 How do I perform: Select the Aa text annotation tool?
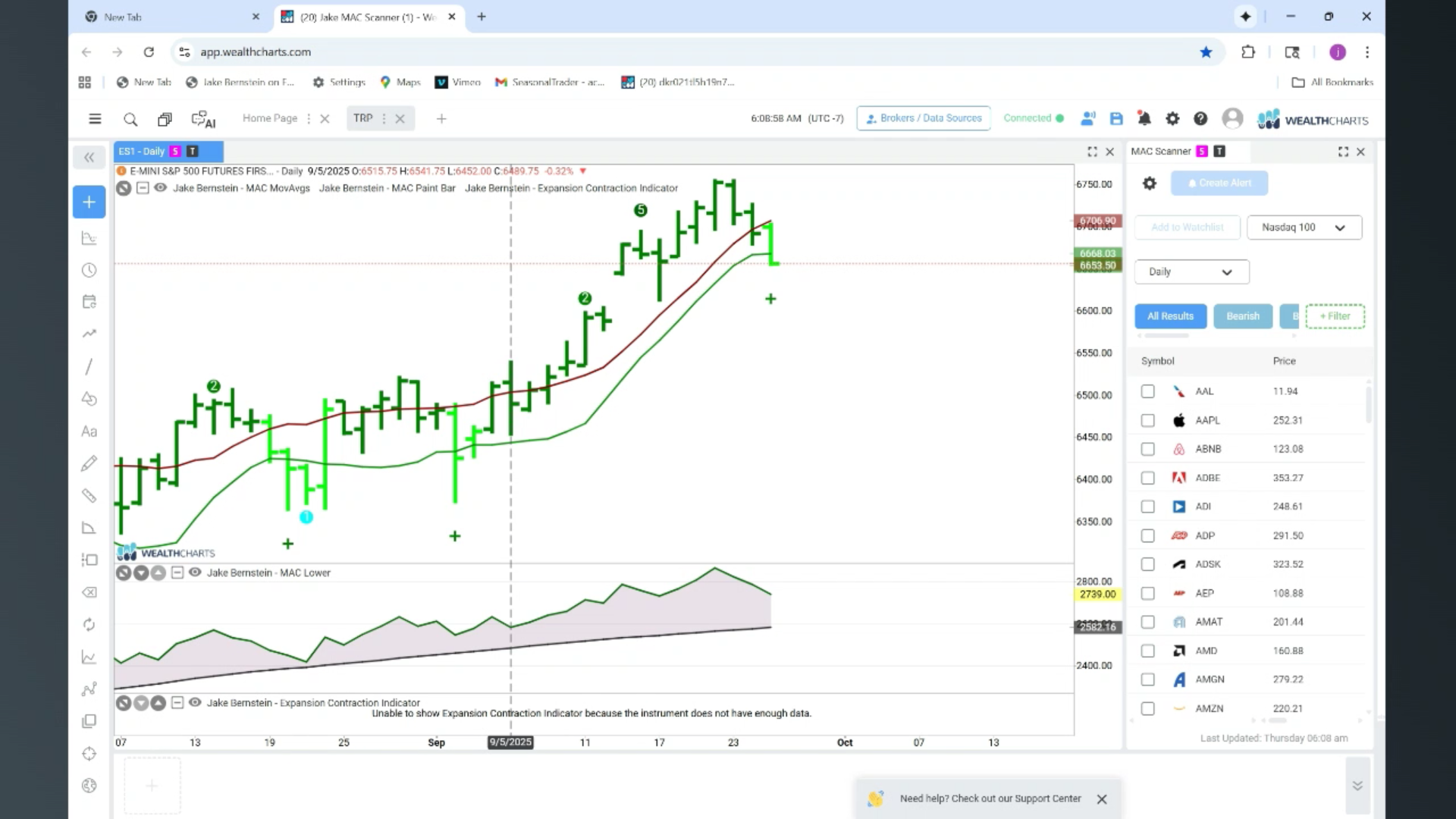89,431
